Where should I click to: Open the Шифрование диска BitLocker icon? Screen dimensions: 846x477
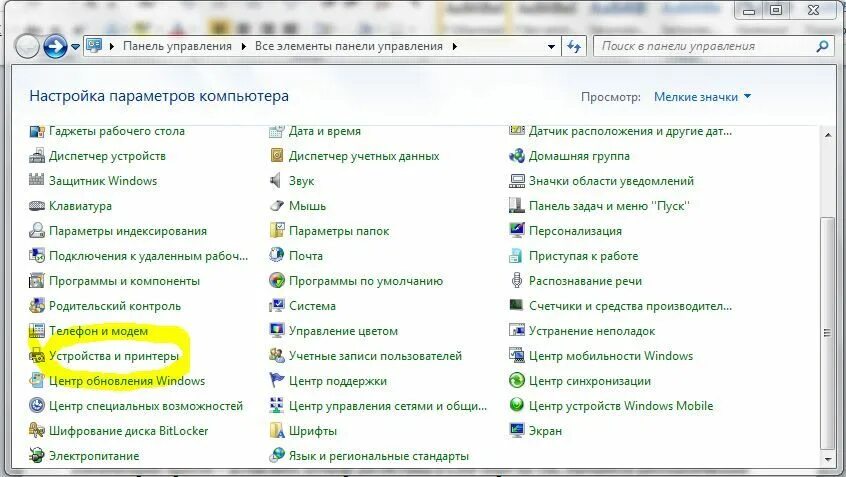(x=37, y=431)
